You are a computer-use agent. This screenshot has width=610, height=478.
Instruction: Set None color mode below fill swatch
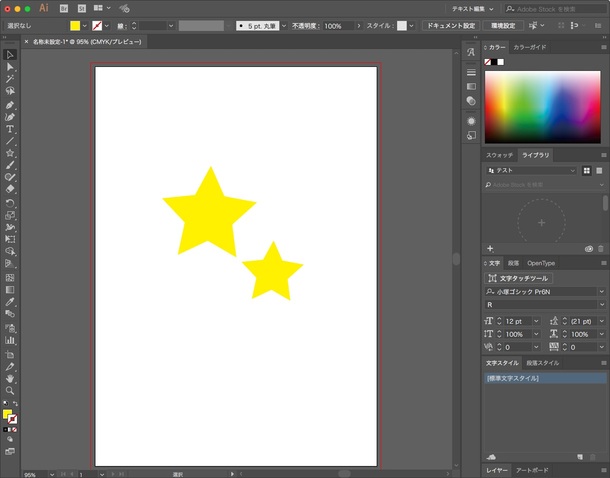[x=14, y=430]
